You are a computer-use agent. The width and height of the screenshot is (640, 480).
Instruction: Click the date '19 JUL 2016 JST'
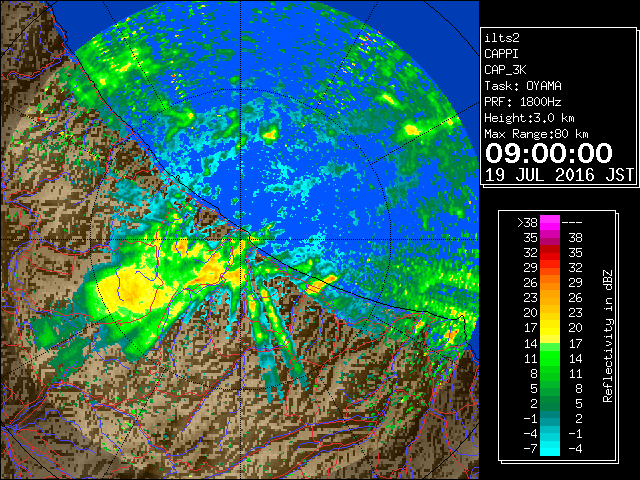click(x=559, y=175)
